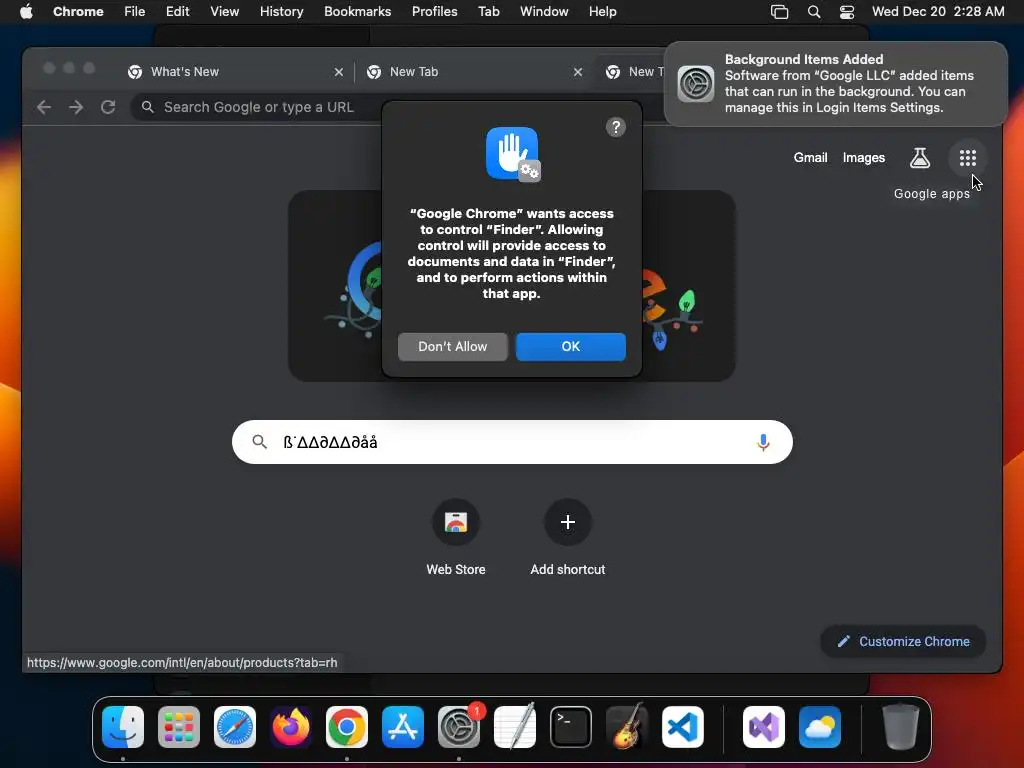This screenshot has height=768, width=1024.
Task: Open the Gmail link
Action: pos(810,157)
